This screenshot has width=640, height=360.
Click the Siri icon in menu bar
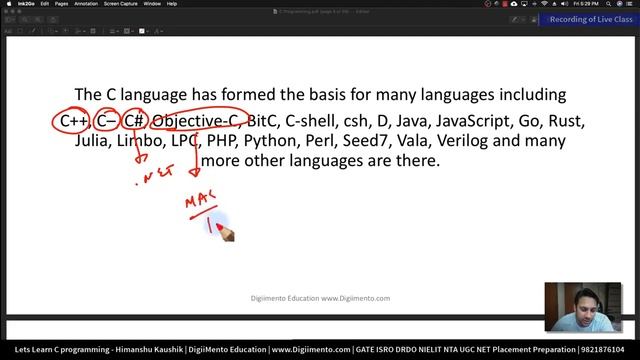pos(620,4)
